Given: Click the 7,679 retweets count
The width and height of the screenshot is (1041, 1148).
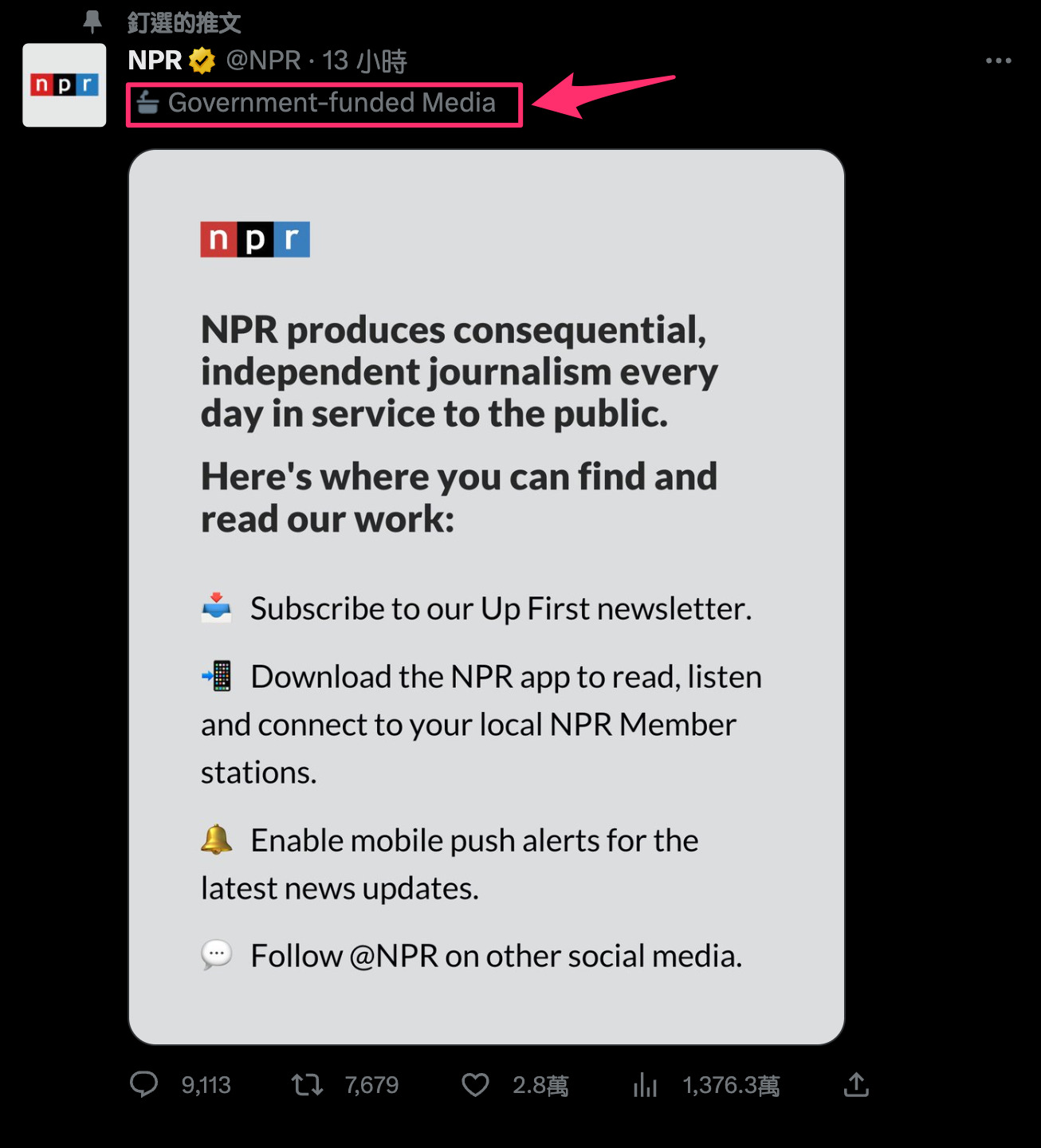Looking at the screenshot, I should tap(371, 1085).
